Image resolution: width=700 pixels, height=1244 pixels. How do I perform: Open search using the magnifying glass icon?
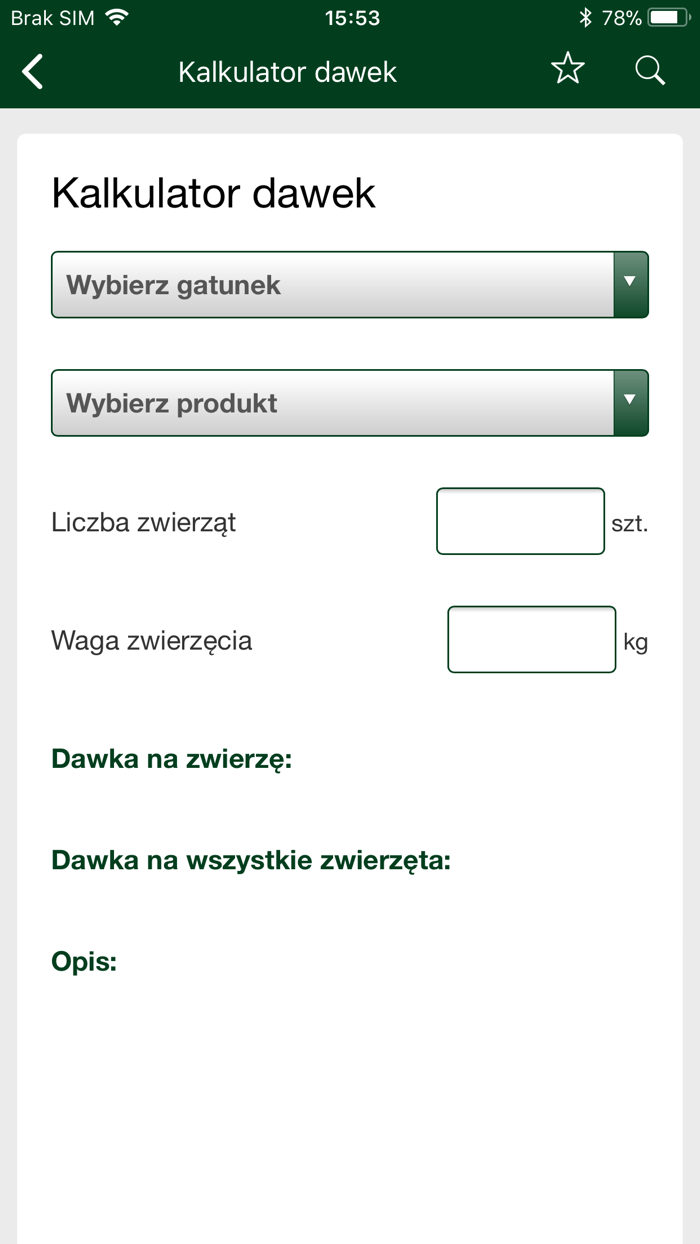click(x=649, y=70)
